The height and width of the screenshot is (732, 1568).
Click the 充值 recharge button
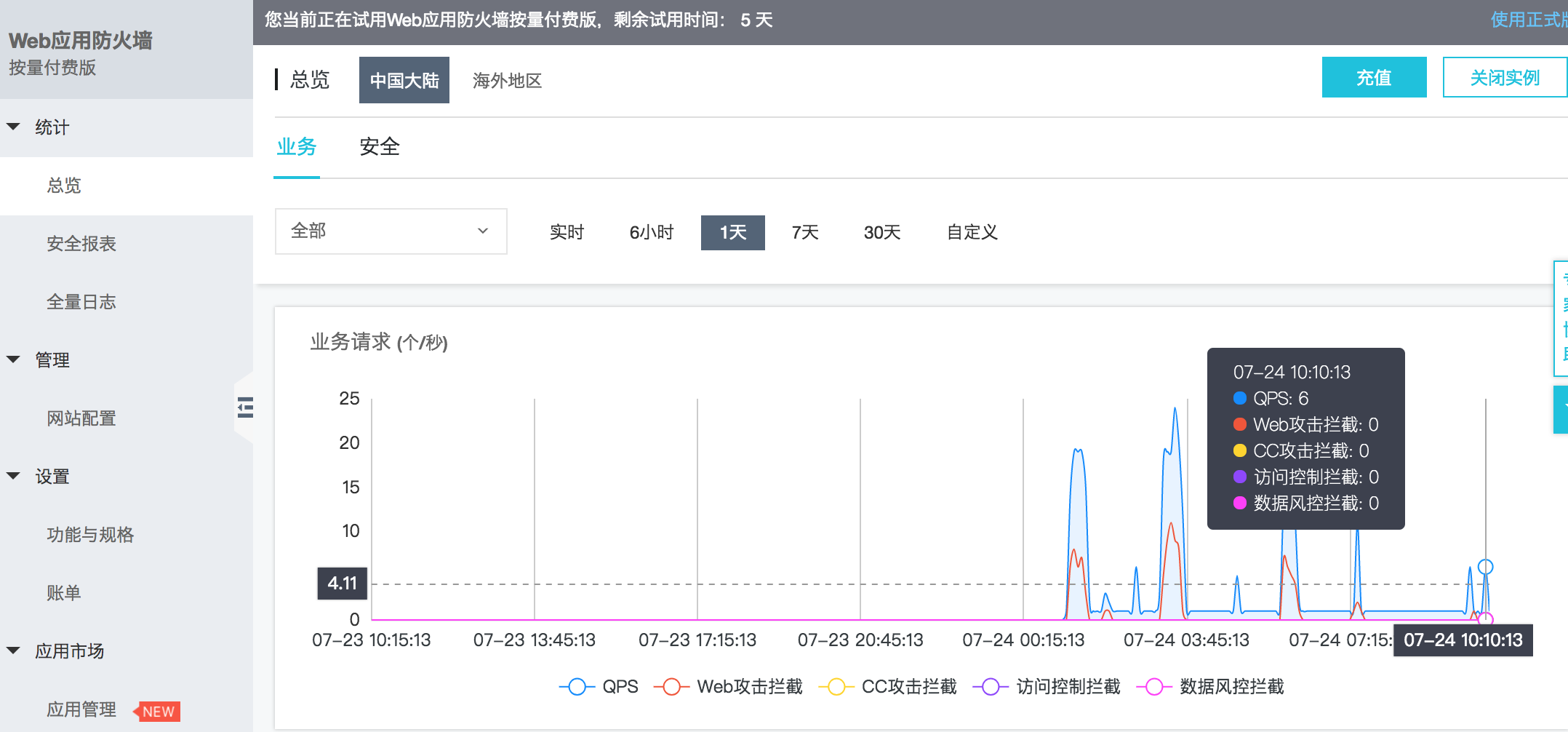1373,77
